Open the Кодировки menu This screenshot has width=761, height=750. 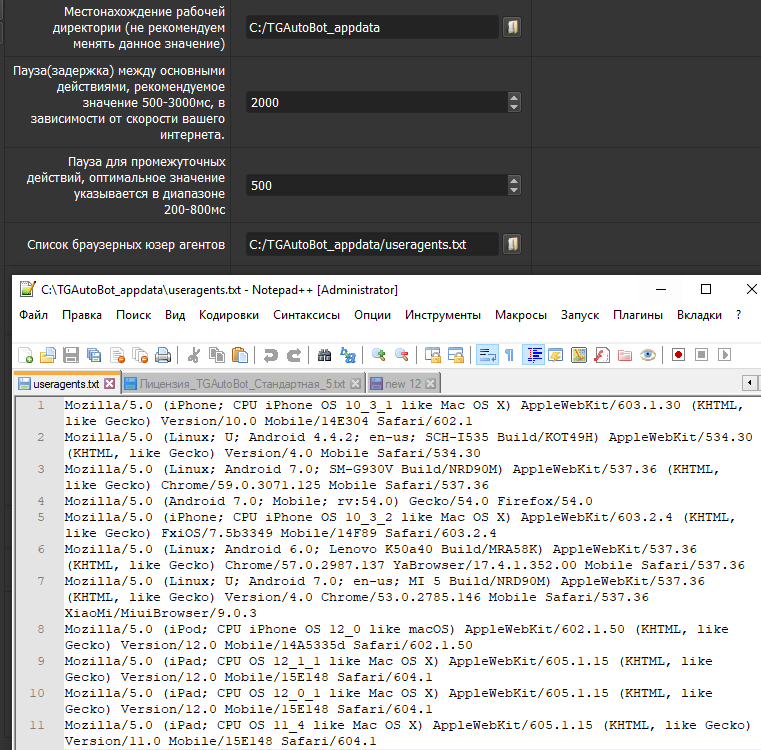coord(229,315)
